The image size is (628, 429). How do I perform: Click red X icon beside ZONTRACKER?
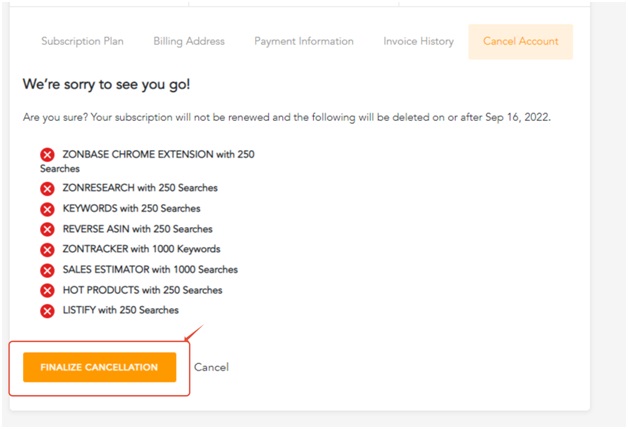click(x=47, y=250)
